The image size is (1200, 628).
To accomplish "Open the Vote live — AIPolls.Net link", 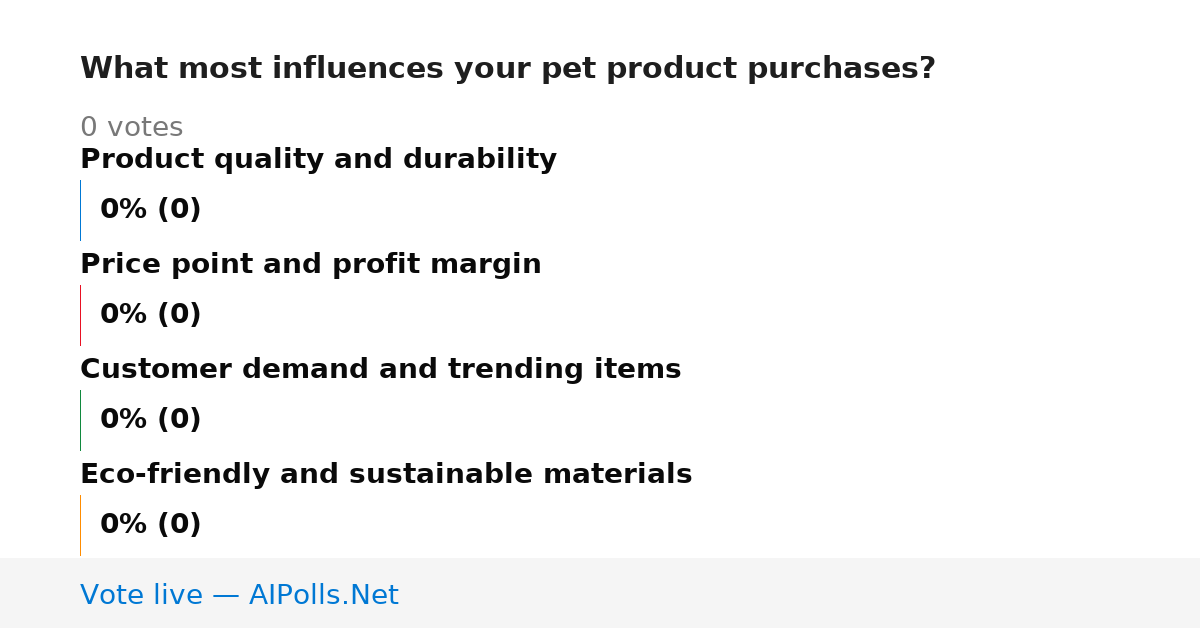I will [x=239, y=595].
